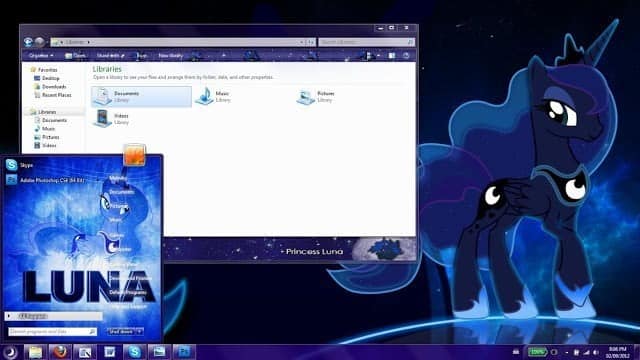Screen dimensions: 640x360
Task: Open Photoshop from the taskbar
Action: [184, 352]
